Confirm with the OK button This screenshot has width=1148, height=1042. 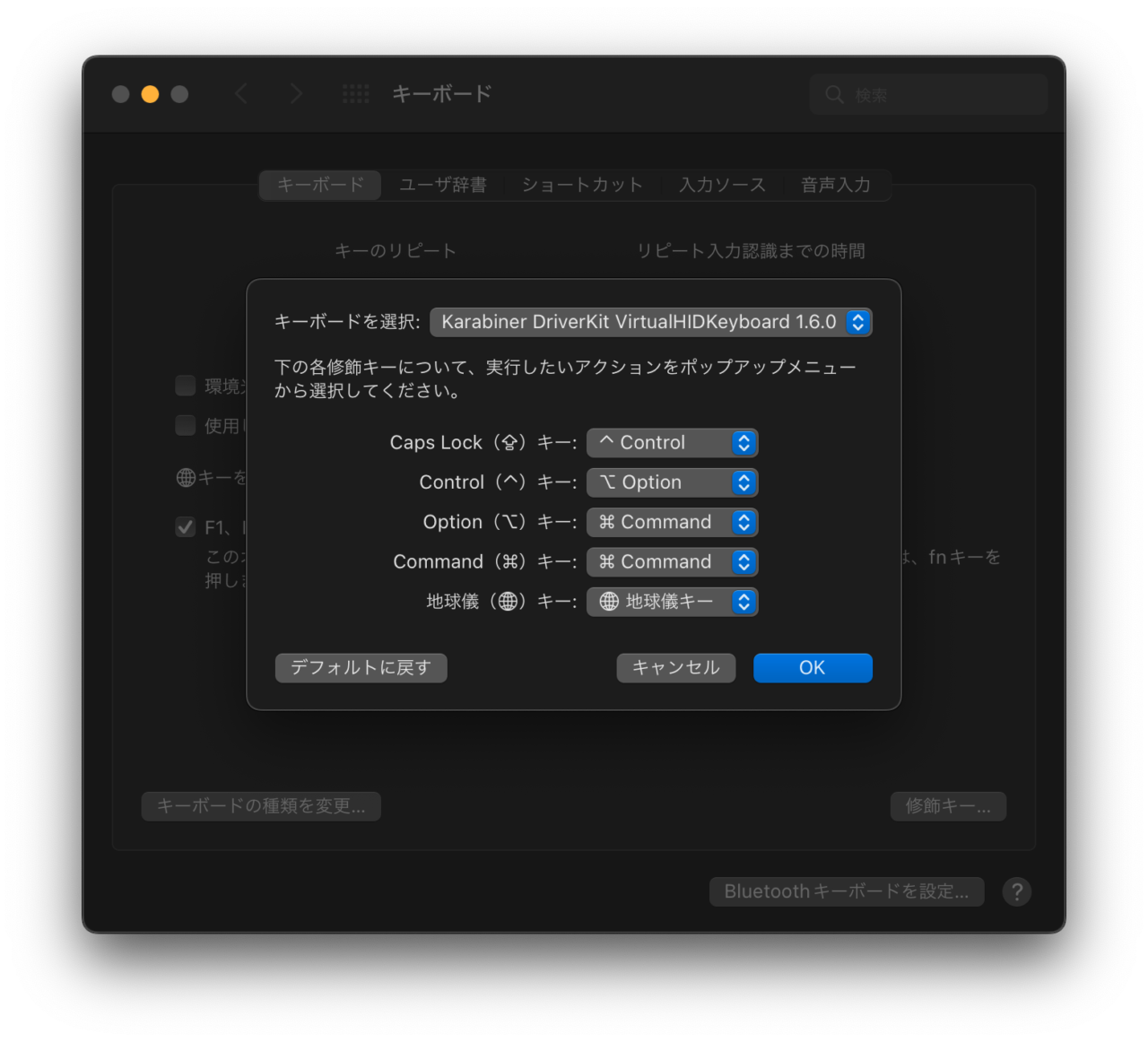coord(813,667)
